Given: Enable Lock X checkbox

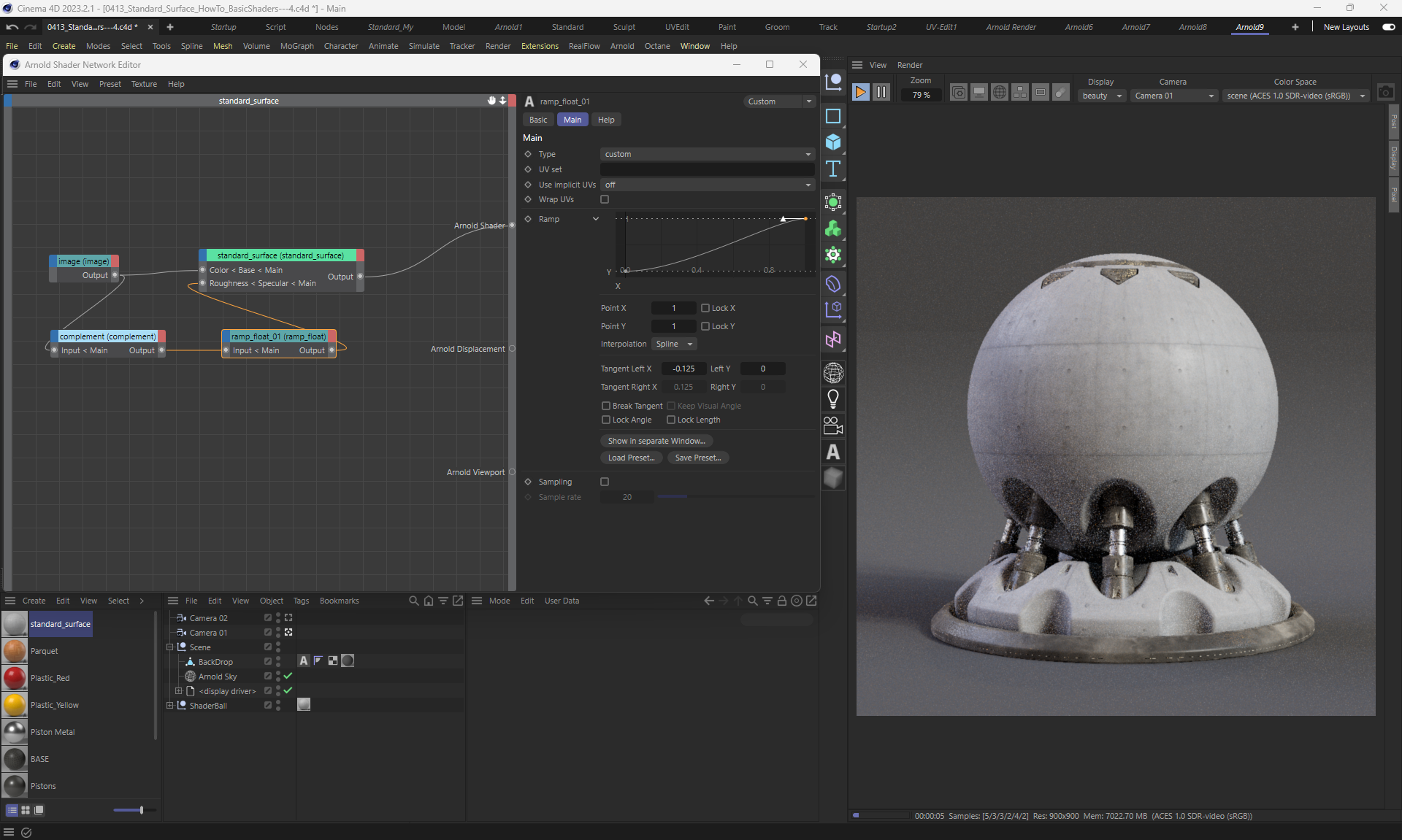Looking at the screenshot, I should point(705,308).
